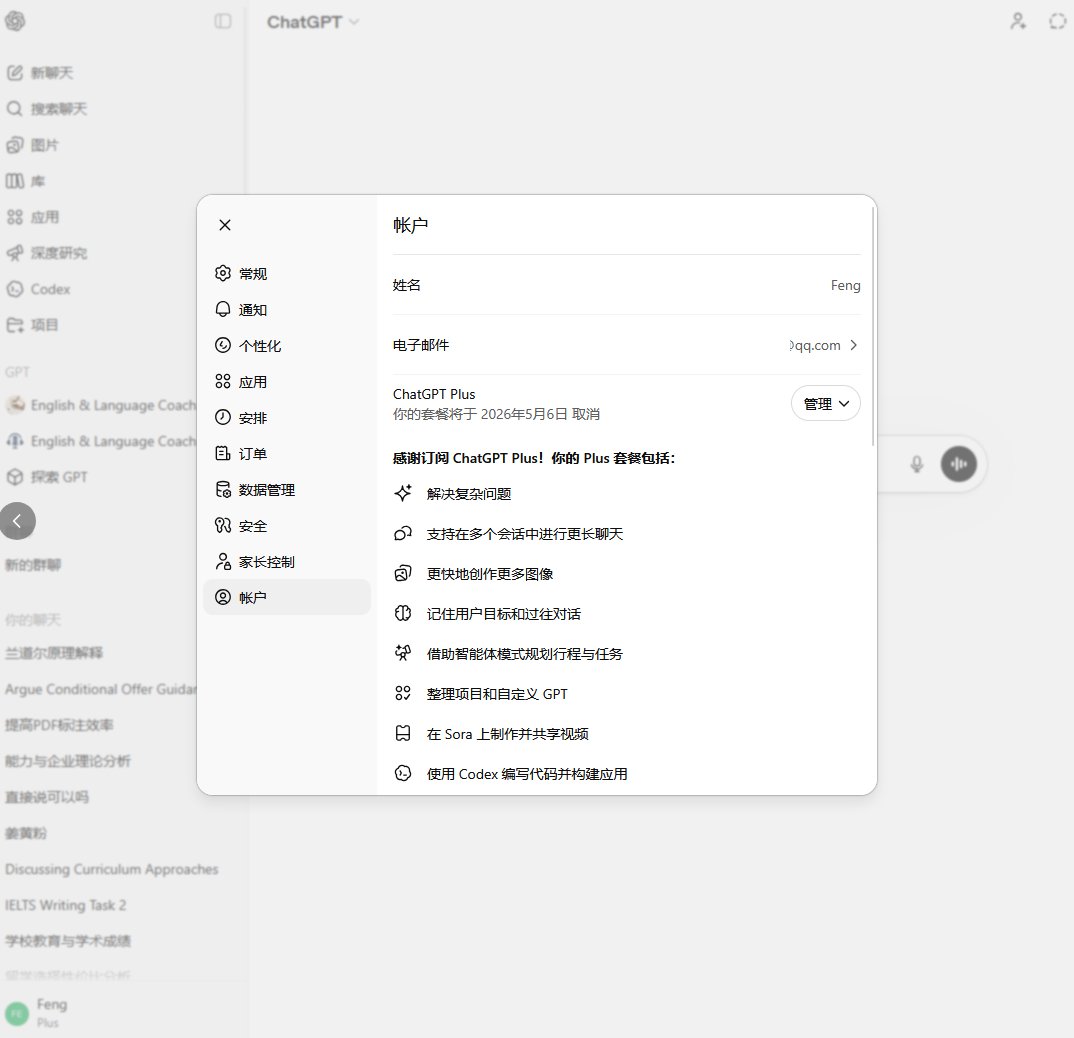Open the 数据管理 settings tab
1074x1038 pixels.
coord(287,490)
